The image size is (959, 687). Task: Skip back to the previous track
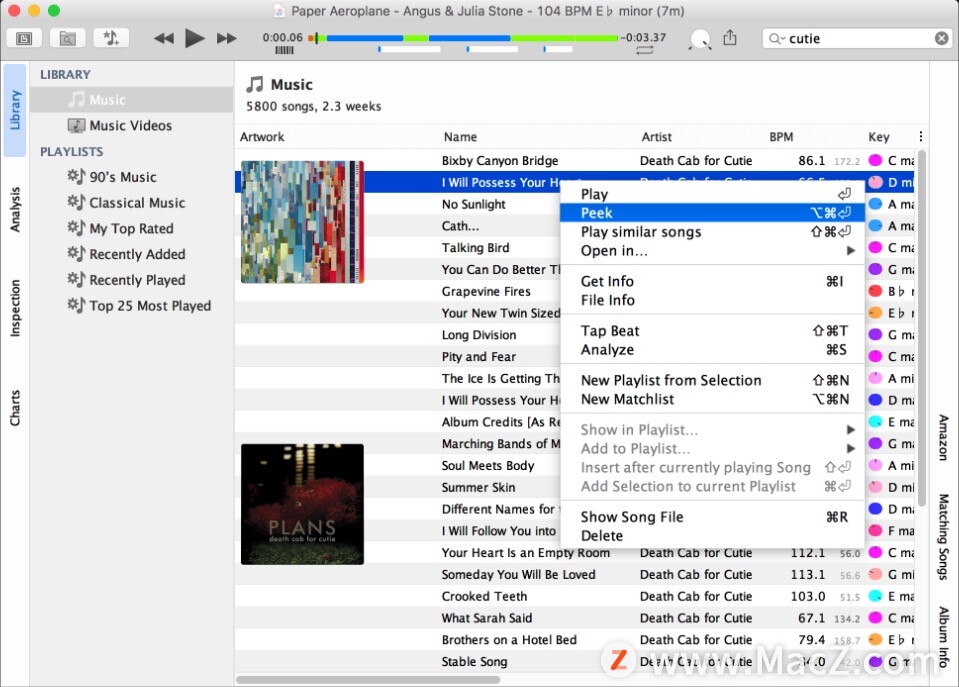[x=163, y=39]
